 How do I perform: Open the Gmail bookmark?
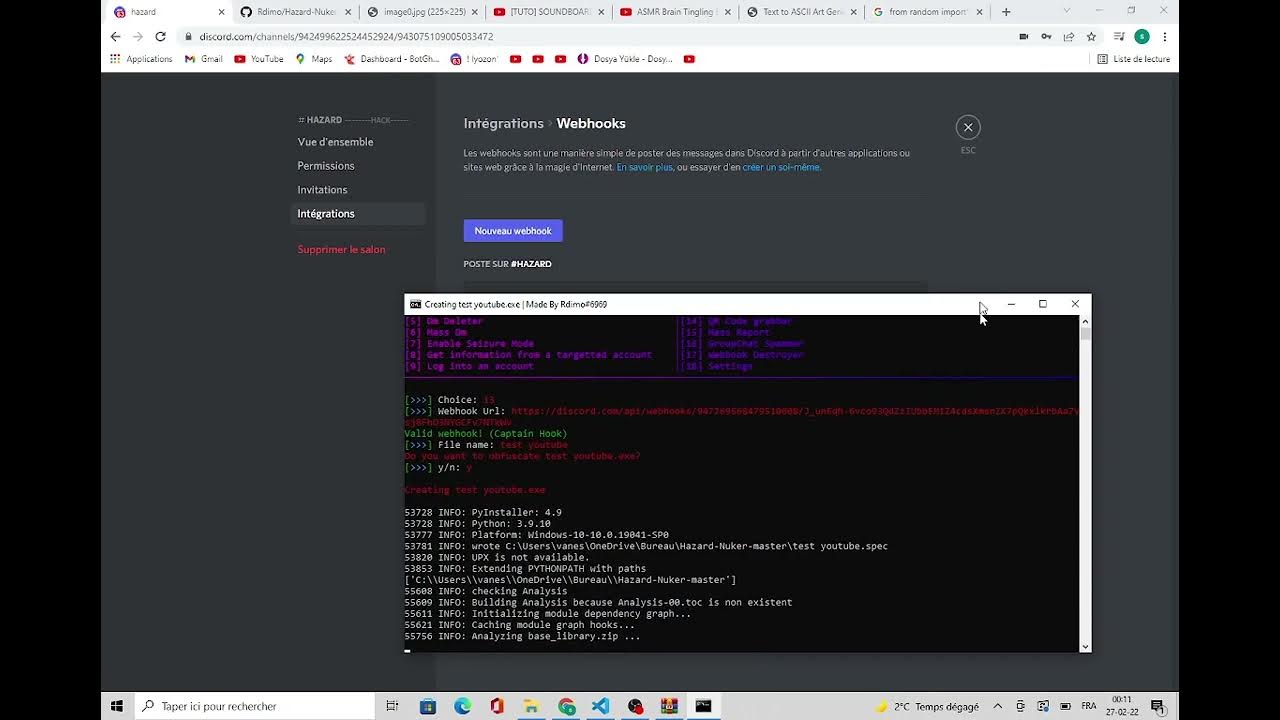tap(203, 59)
